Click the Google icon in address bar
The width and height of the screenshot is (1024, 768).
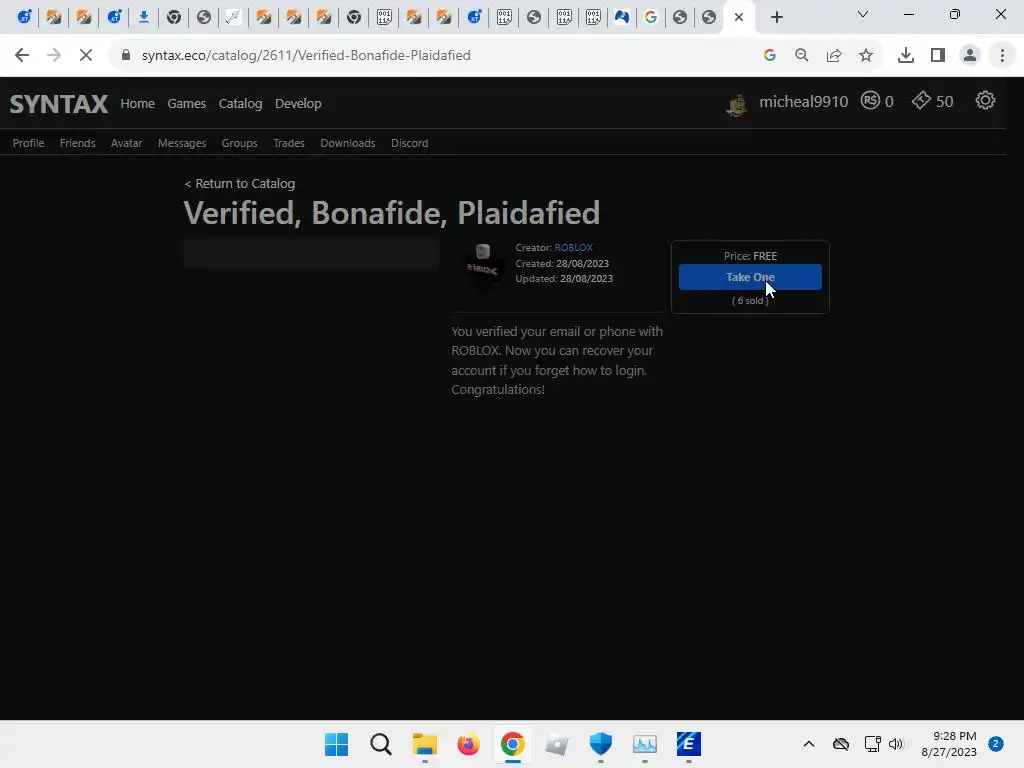(x=770, y=56)
